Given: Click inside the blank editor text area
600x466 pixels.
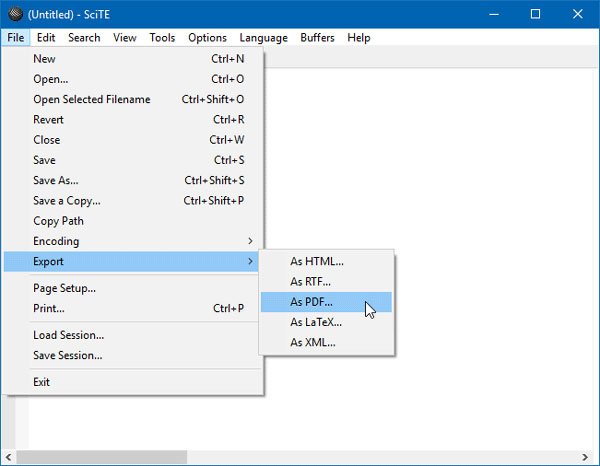Looking at the screenshot, I should pos(459,230).
